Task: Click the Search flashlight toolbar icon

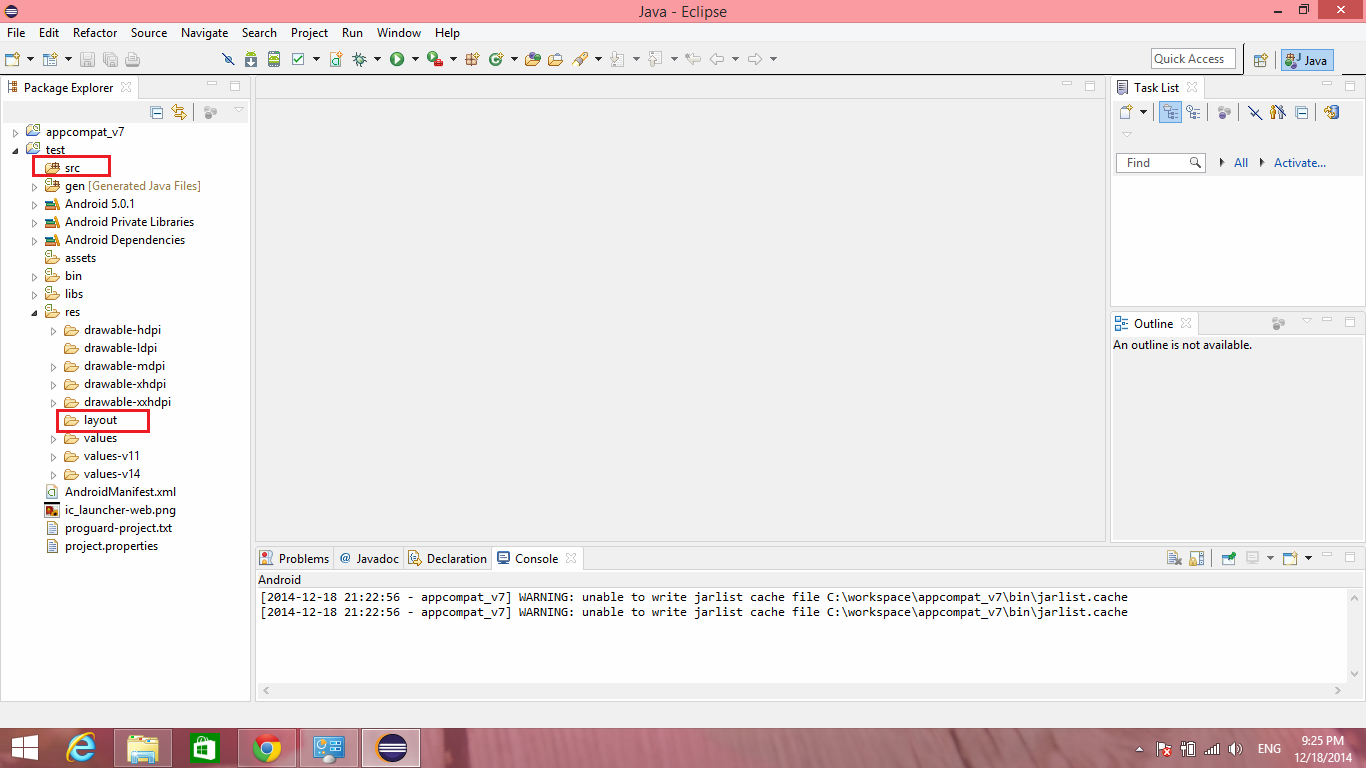Action: pyautogui.click(x=580, y=59)
